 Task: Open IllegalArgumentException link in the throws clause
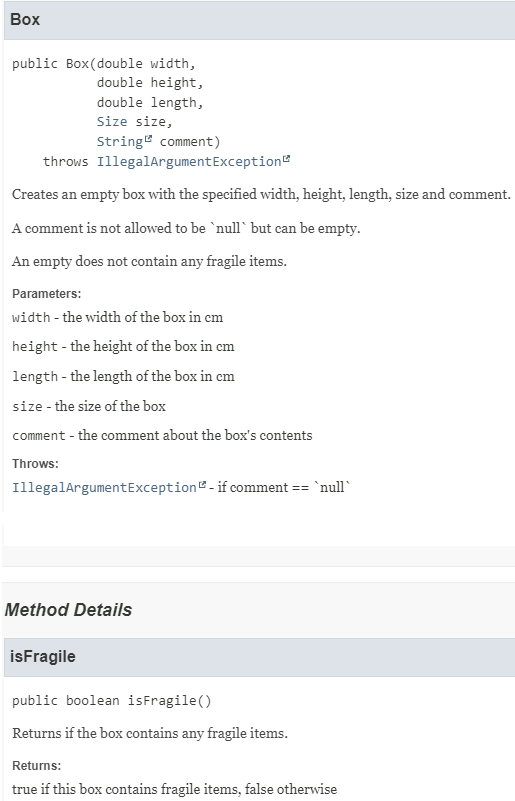[x=189, y=161]
